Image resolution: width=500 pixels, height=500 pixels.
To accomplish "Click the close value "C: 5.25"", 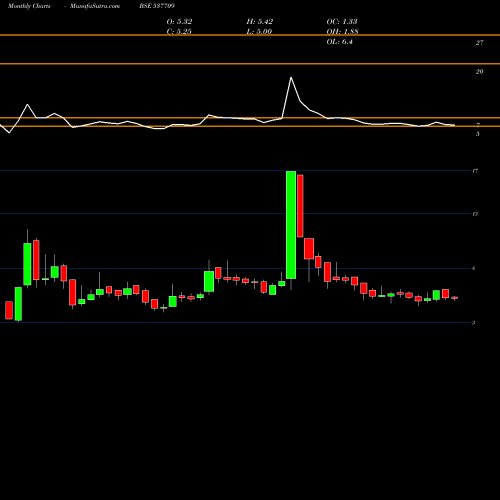I will [x=179, y=32].
